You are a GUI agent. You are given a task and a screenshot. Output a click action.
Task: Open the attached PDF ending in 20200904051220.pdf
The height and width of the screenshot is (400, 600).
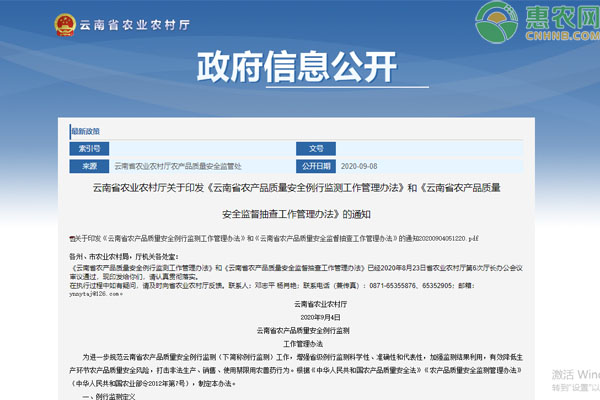tap(276, 238)
